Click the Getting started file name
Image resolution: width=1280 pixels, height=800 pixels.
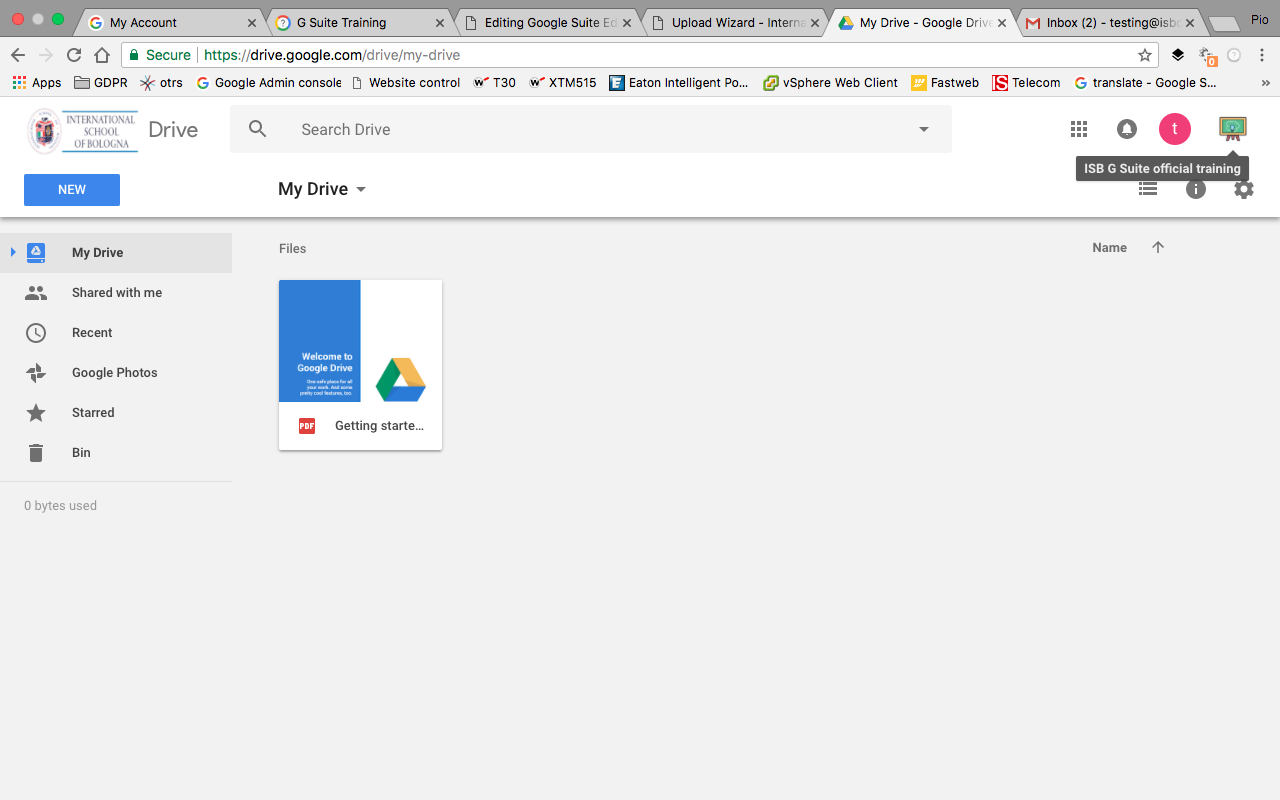click(x=379, y=426)
